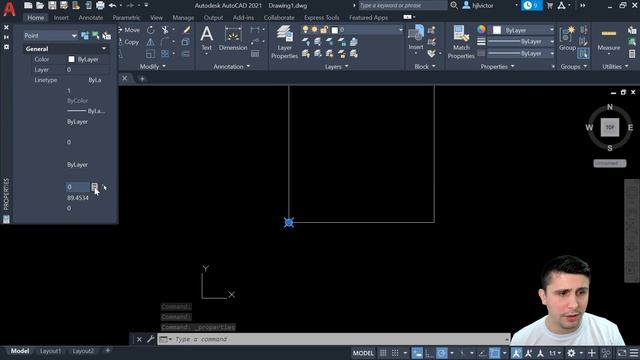
Task: Click the Quick Select icon in Properties palette
Action: pos(106,36)
